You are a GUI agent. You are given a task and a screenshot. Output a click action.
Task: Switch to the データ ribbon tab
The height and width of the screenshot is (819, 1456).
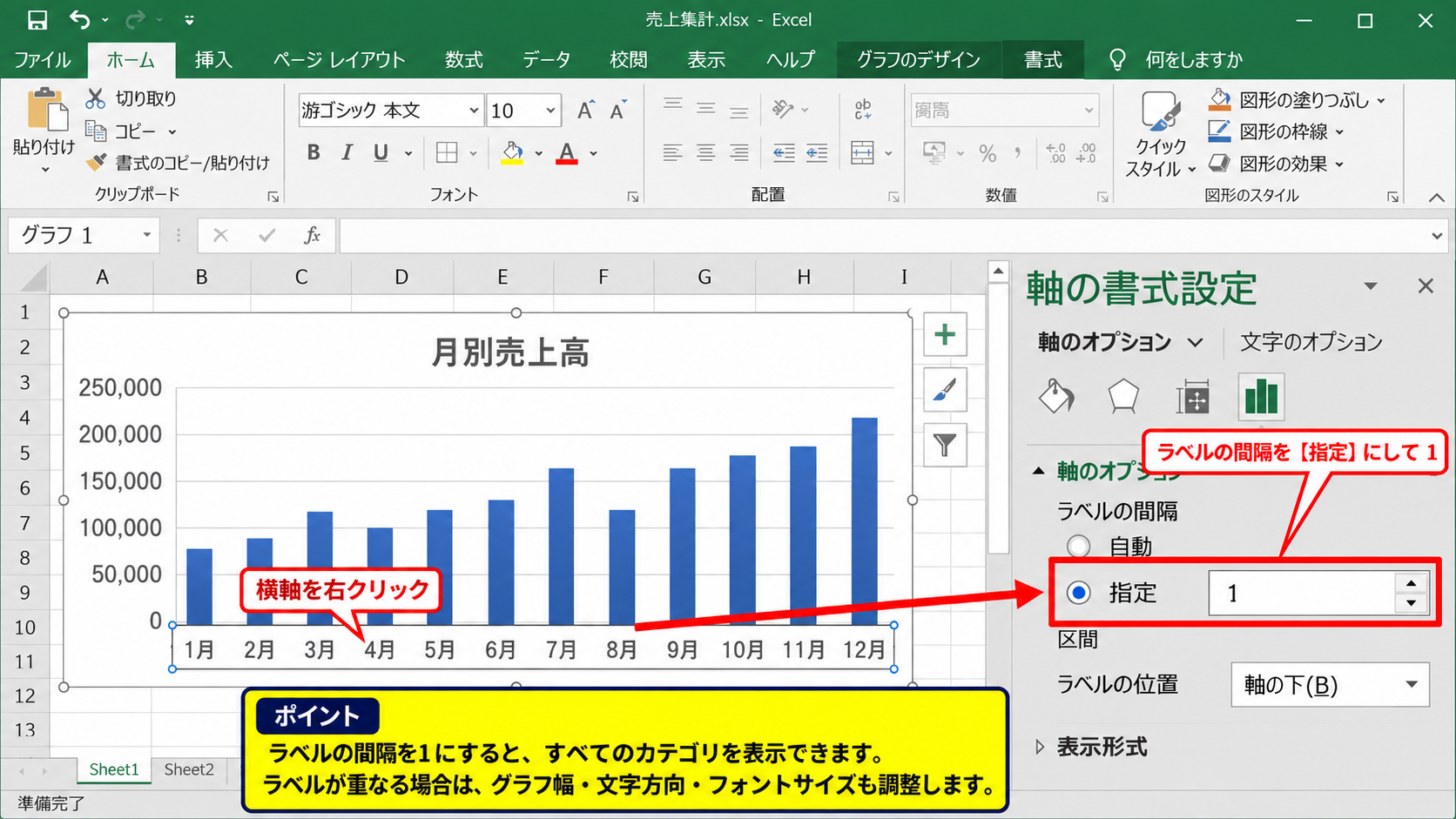coord(546,59)
